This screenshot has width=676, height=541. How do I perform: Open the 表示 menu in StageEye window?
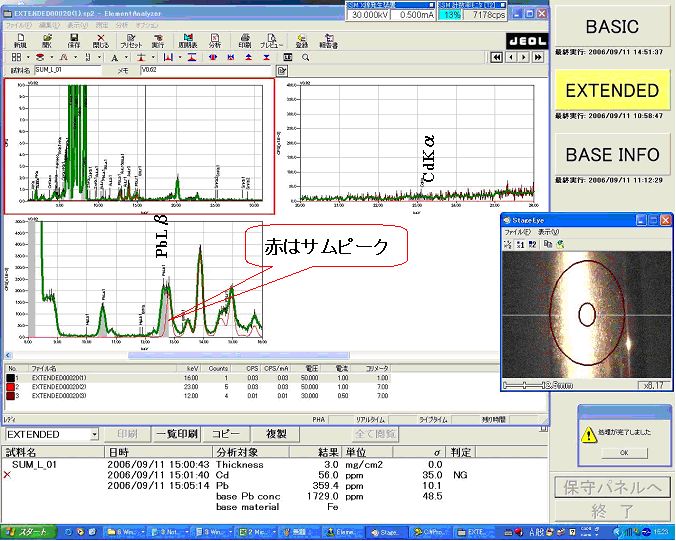click(548, 231)
